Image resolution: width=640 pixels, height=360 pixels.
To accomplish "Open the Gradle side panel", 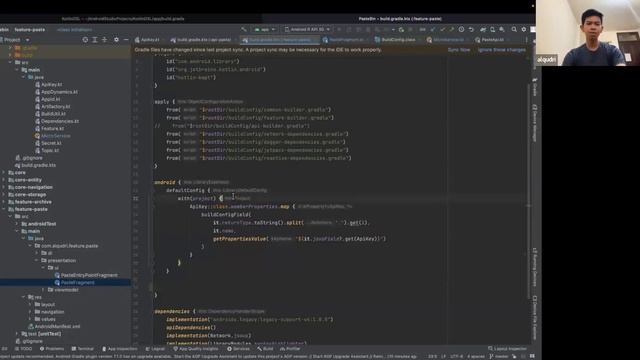I will click(x=534, y=87).
